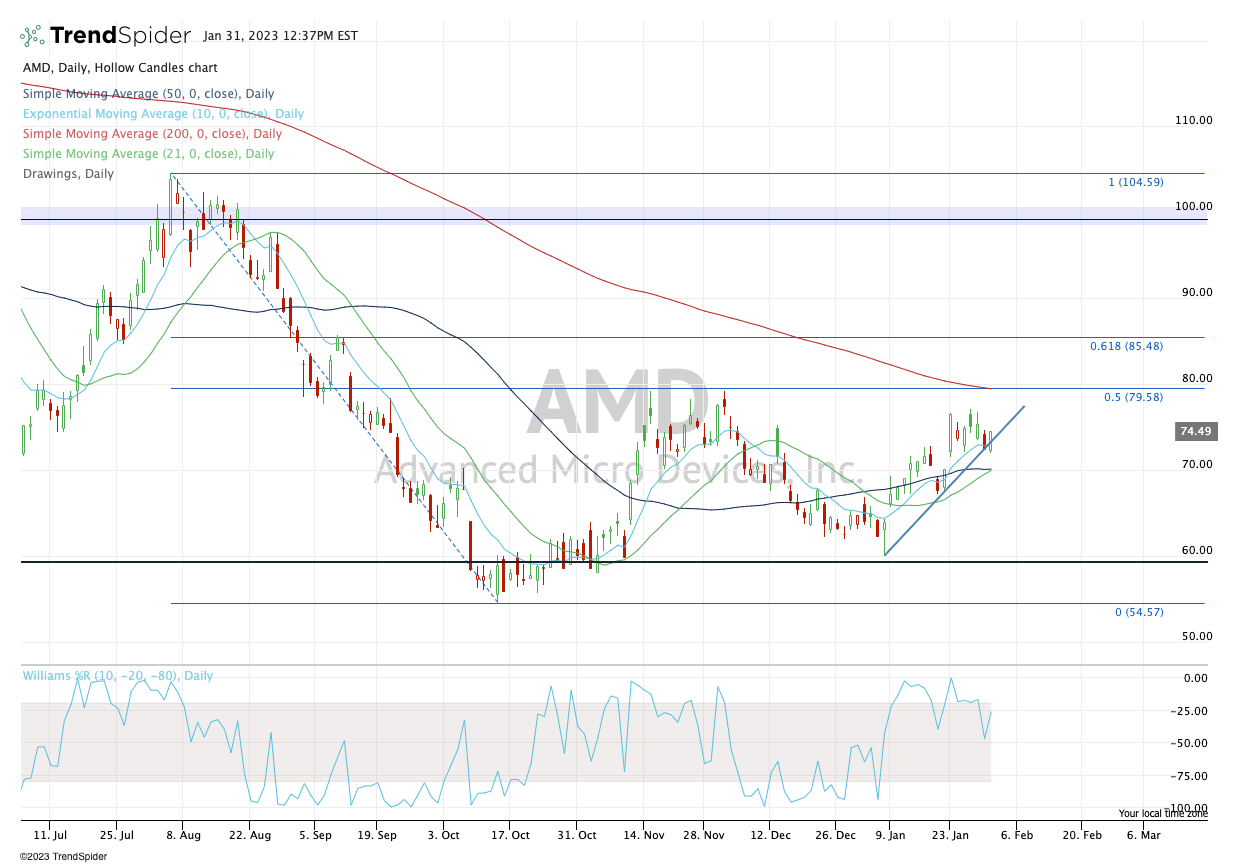Screen dimensions: 1238x866
Task: Click the TrendSpider brand name text
Action: coord(120,36)
